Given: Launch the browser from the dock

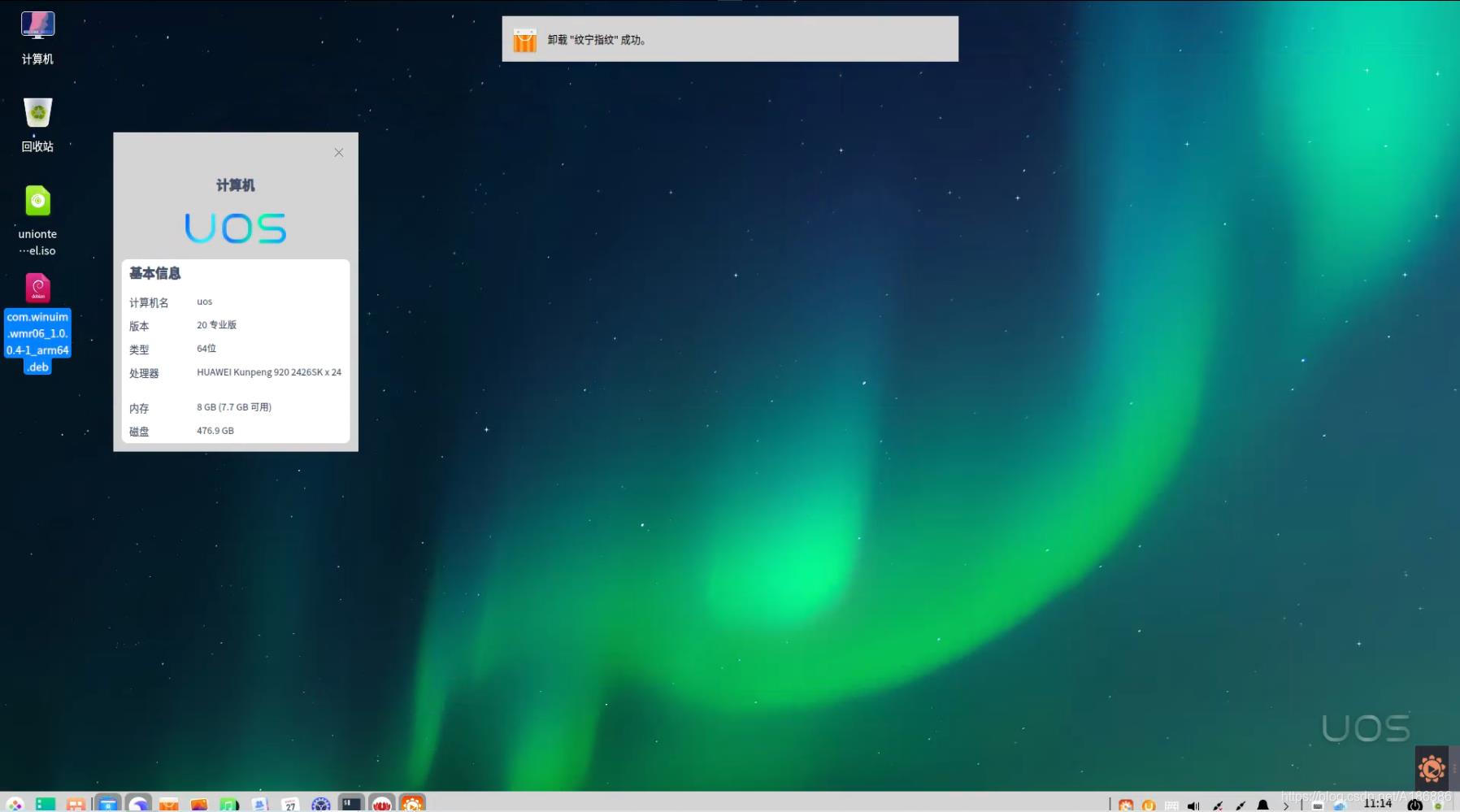Looking at the screenshot, I should point(138,804).
